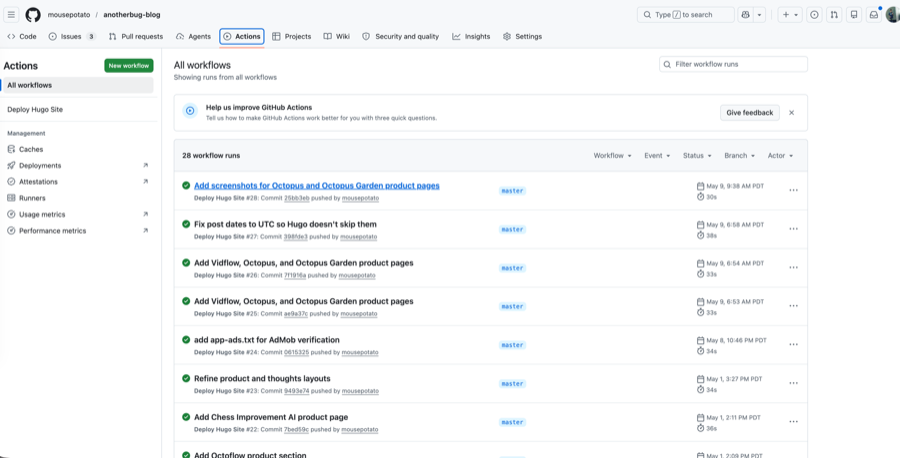
Task: Click commit hash 398fde3
Action: coord(296,236)
